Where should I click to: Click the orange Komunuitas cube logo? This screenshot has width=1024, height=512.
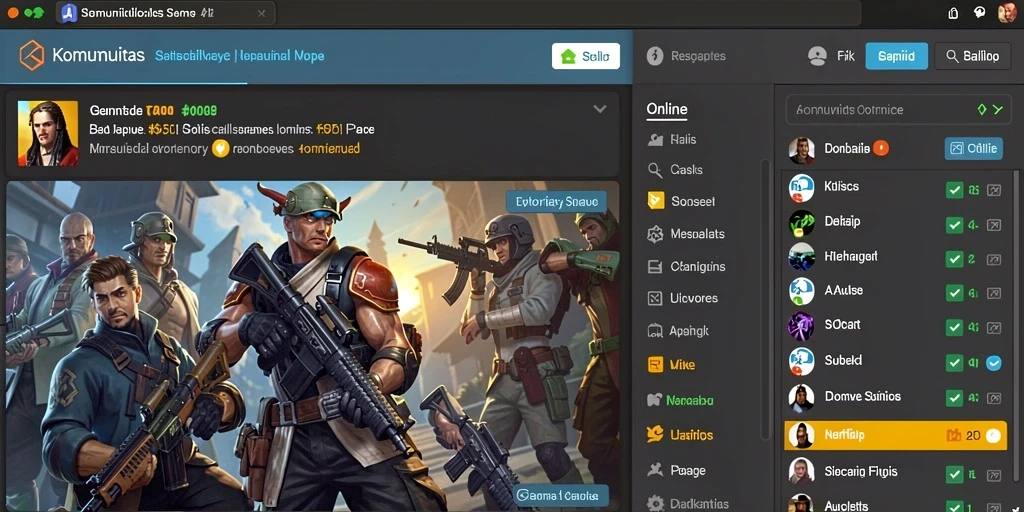[32, 56]
